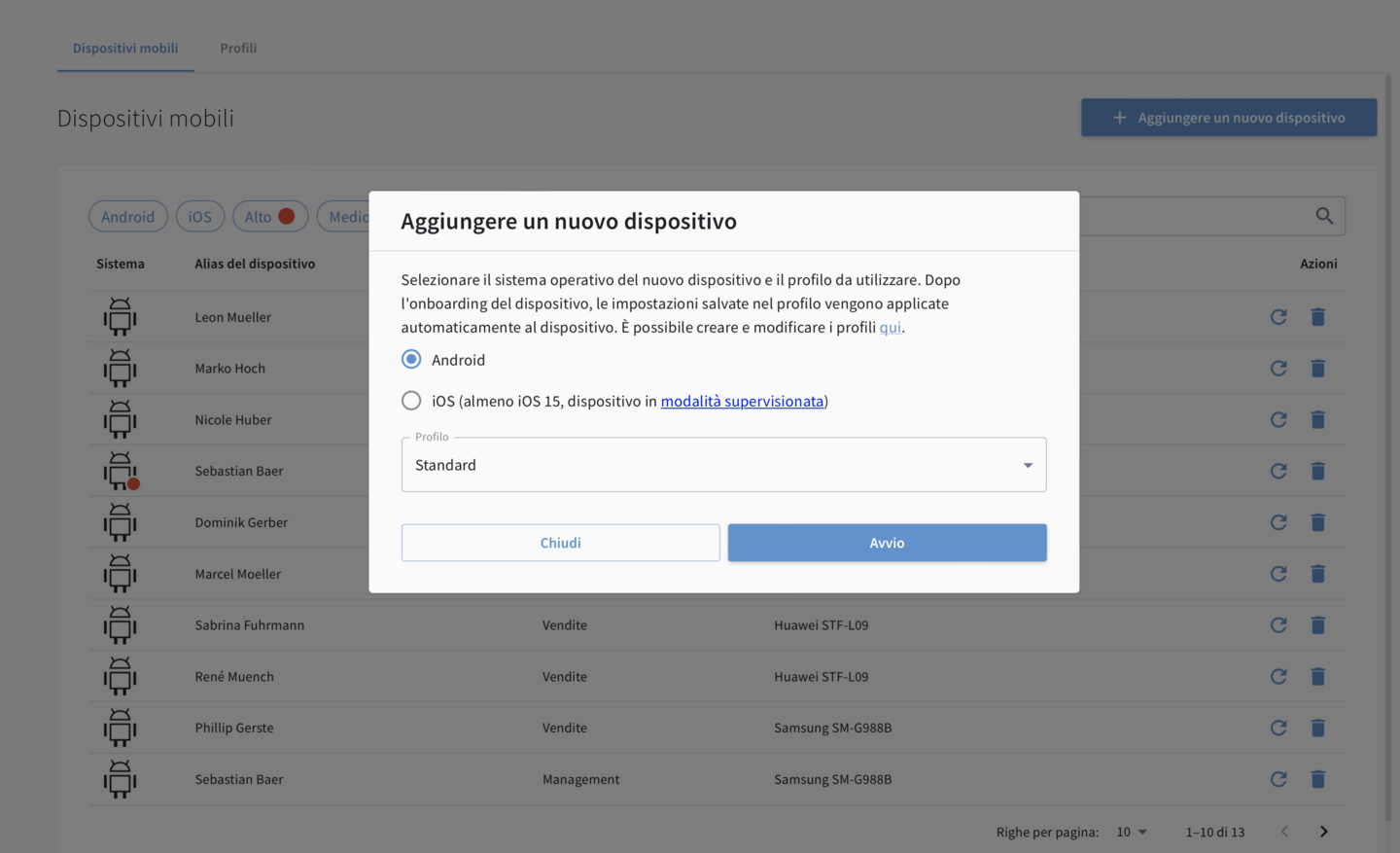Switch to the Profili tab
Viewport: 1400px width, 853px height.
[x=238, y=48]
